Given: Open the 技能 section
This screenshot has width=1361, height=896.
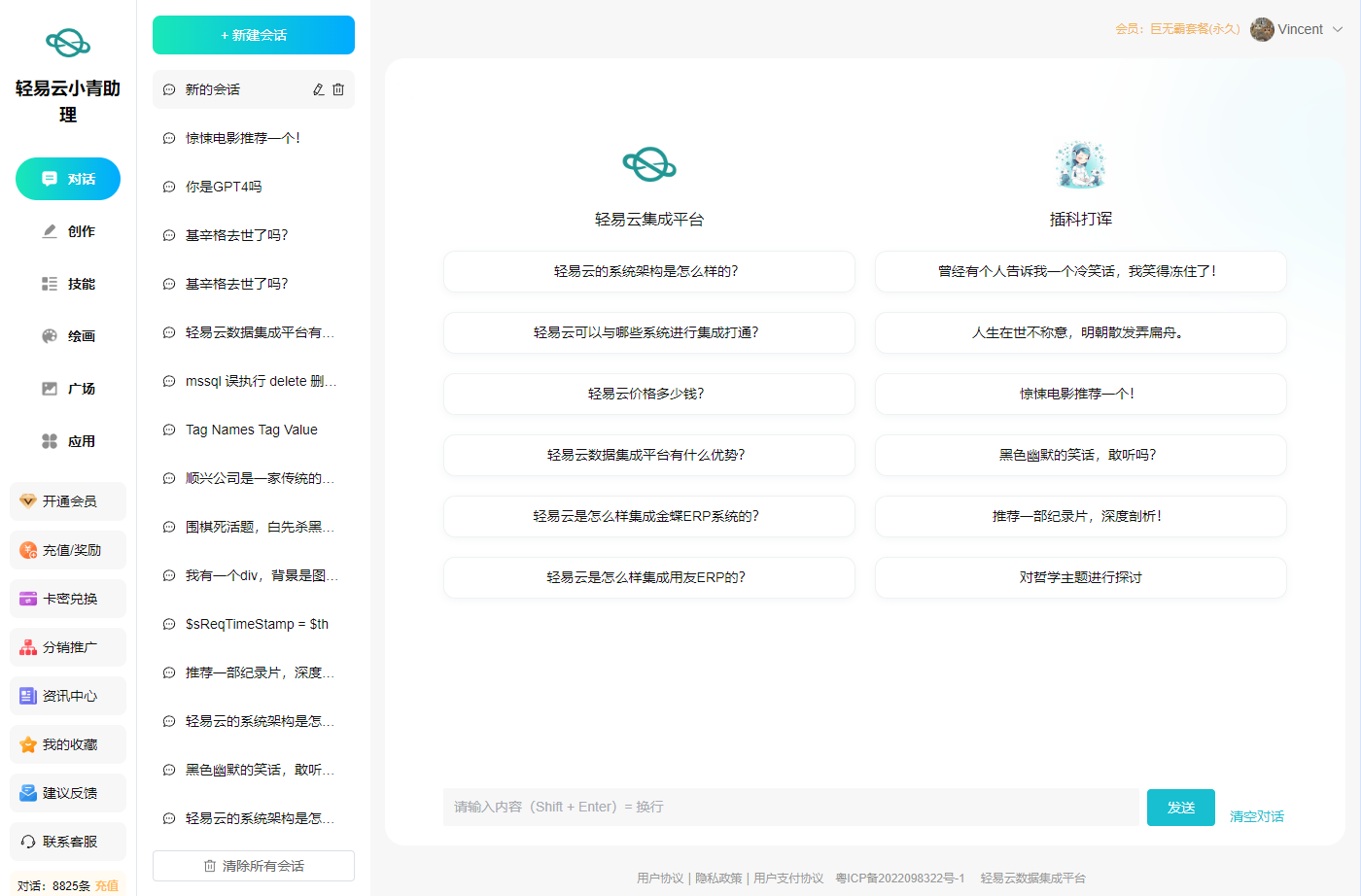Looking at the screenshot, I should (68, 284).
